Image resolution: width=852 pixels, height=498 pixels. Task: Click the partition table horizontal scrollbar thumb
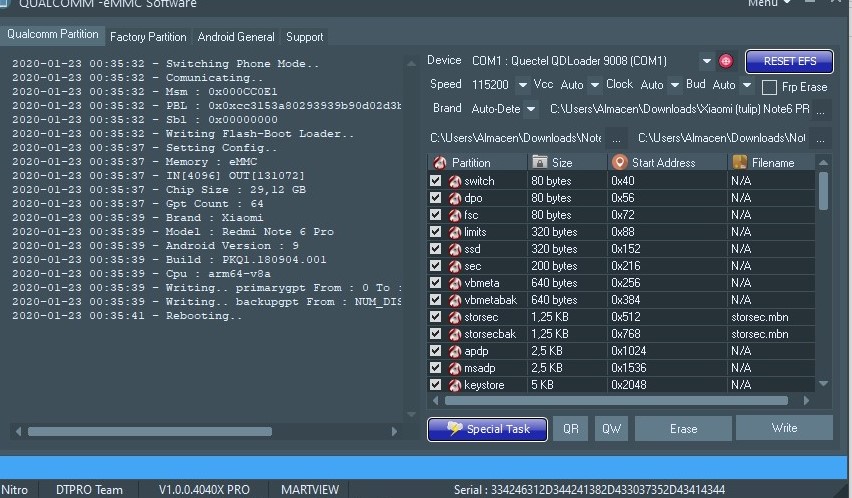[616, 401]
